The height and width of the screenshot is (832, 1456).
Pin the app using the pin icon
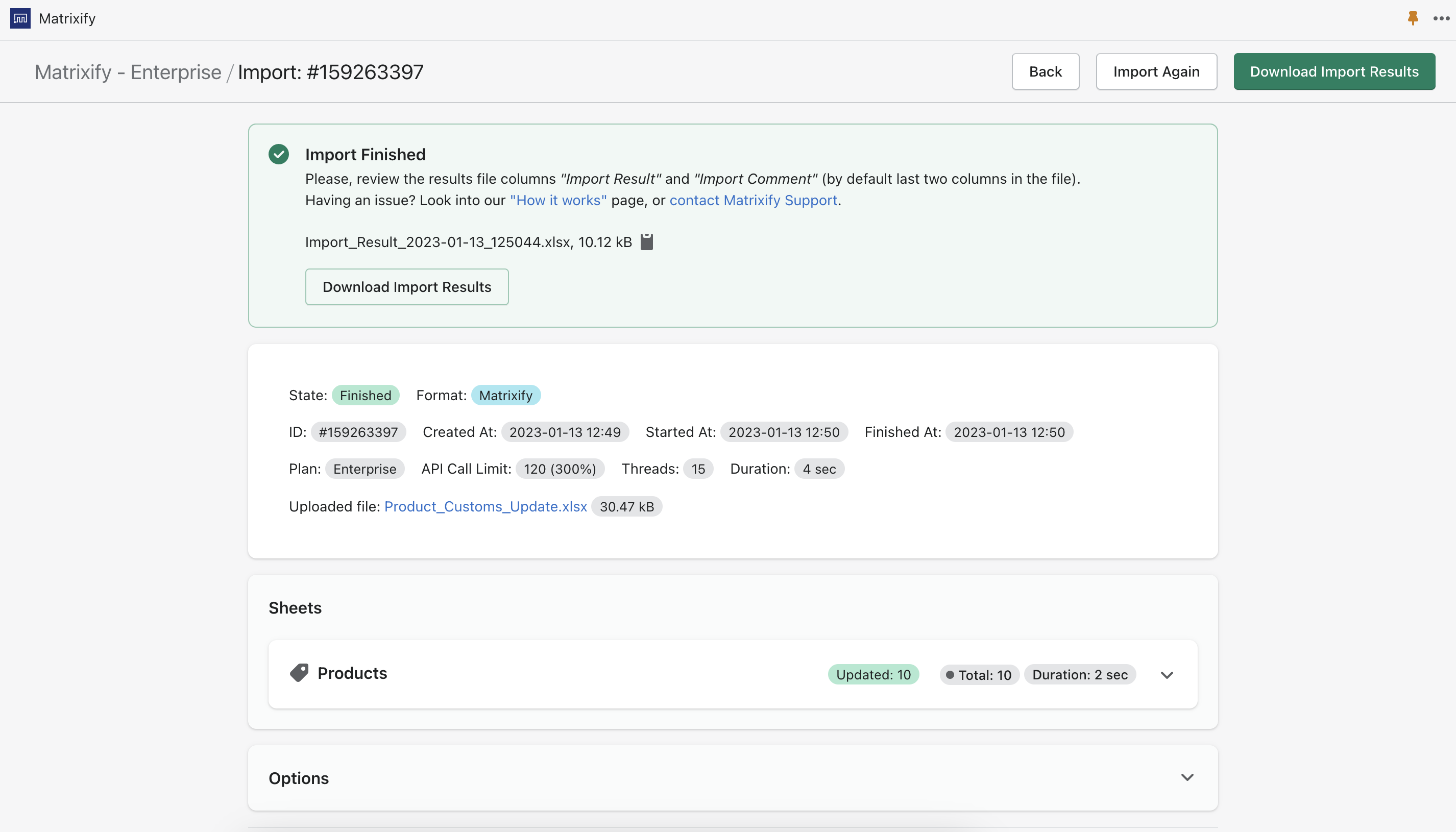[1412, 18]
